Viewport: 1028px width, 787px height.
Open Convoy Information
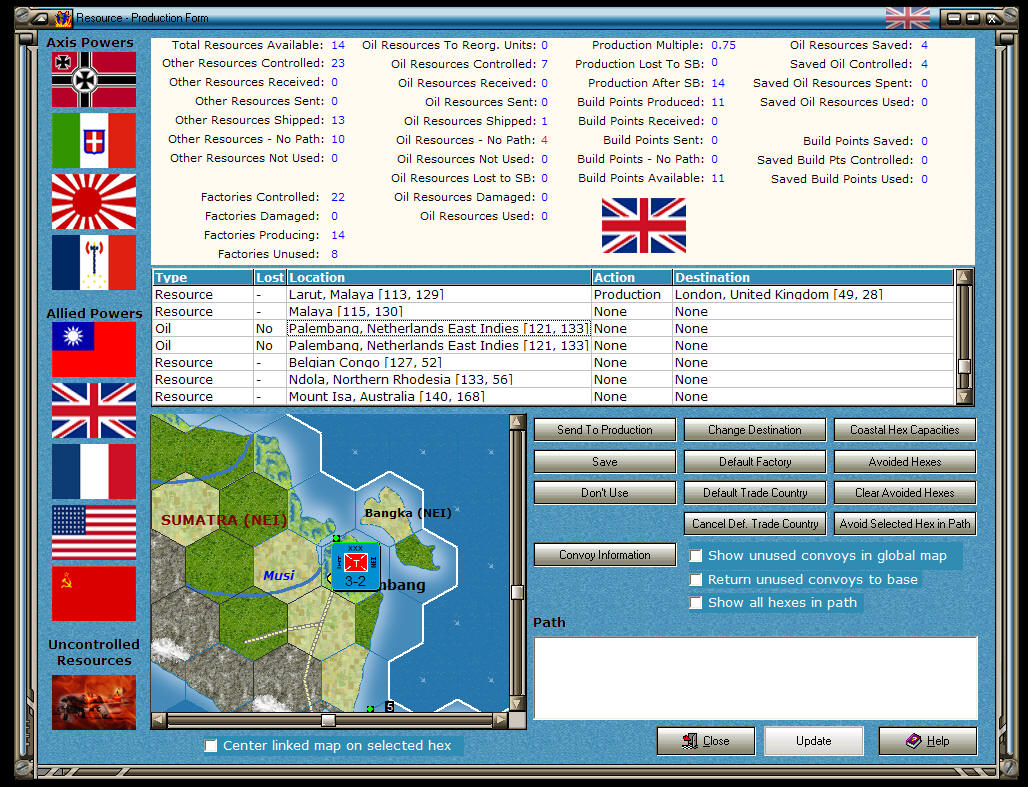pos(604,555)
